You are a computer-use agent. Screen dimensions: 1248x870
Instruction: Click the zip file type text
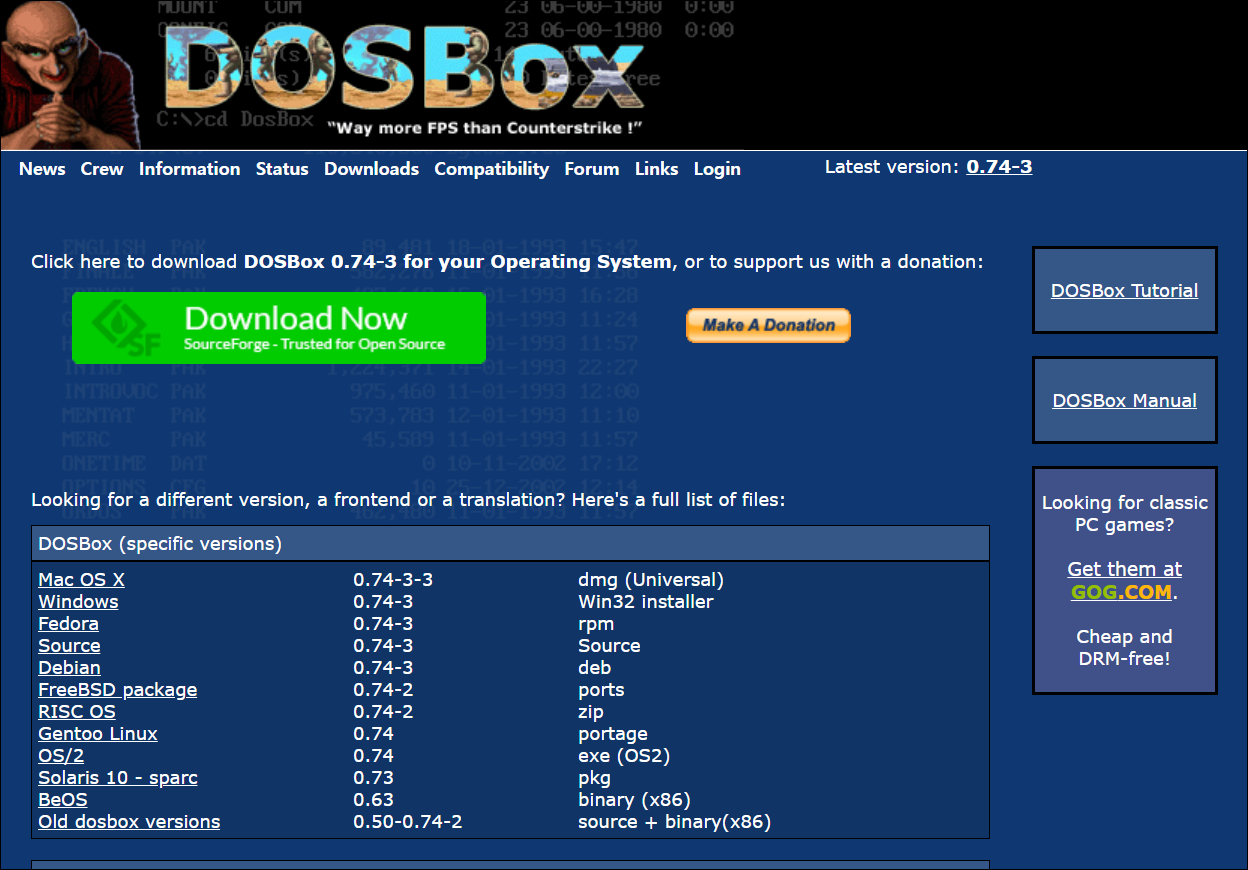point(591,712)
